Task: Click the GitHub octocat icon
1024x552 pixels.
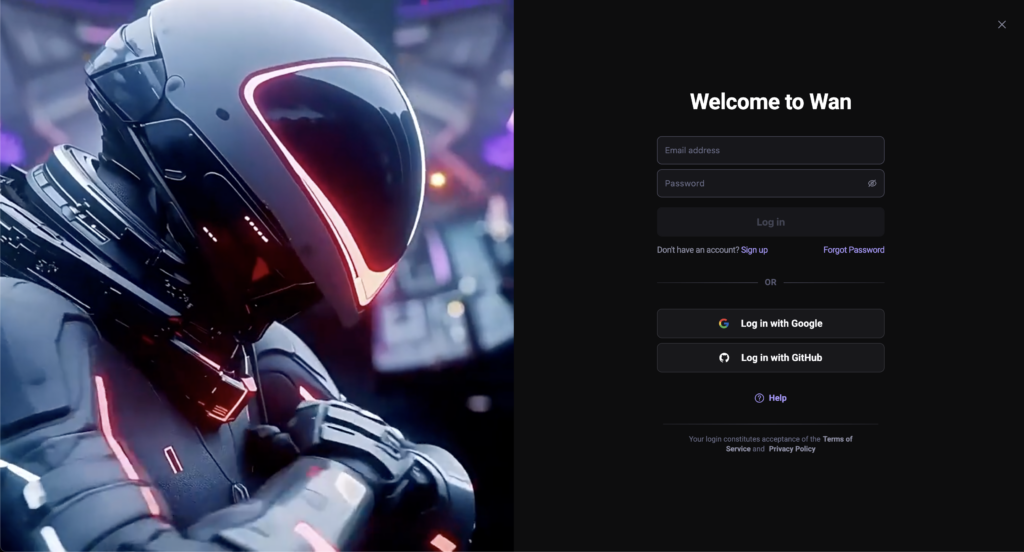Action: [x=724, y=358]
